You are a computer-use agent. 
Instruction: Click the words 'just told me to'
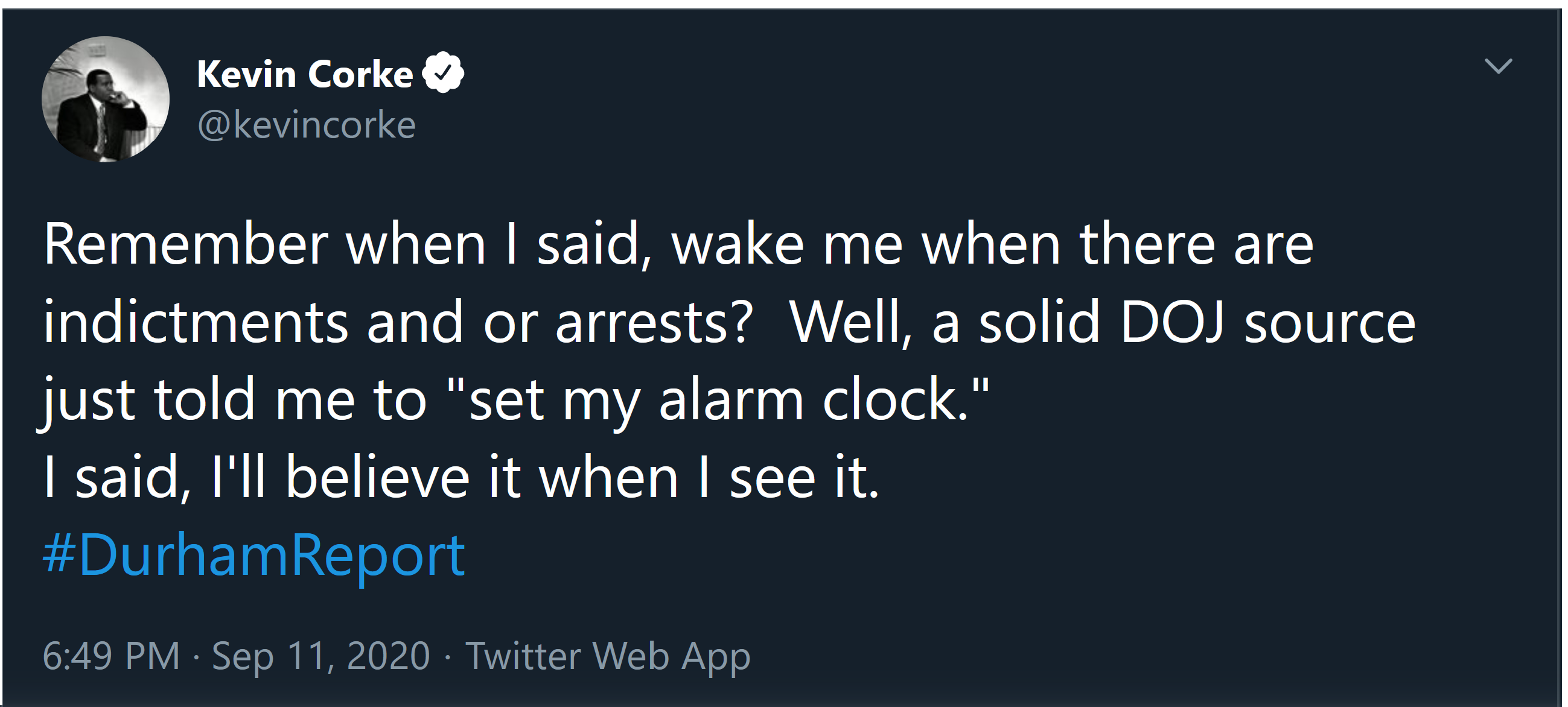point(232,401)
